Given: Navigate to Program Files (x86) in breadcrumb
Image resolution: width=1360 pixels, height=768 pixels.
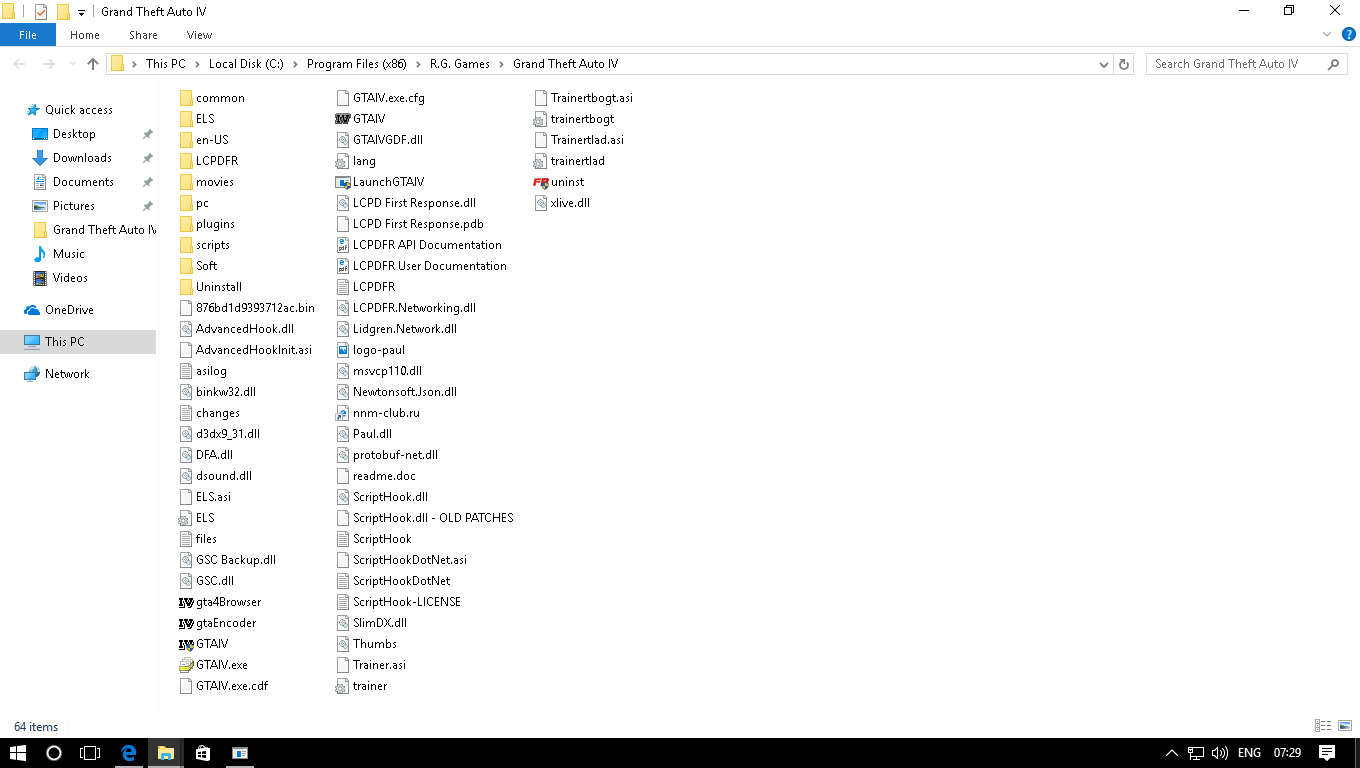Looking at the screenshot, I should [x=357, y=64].
